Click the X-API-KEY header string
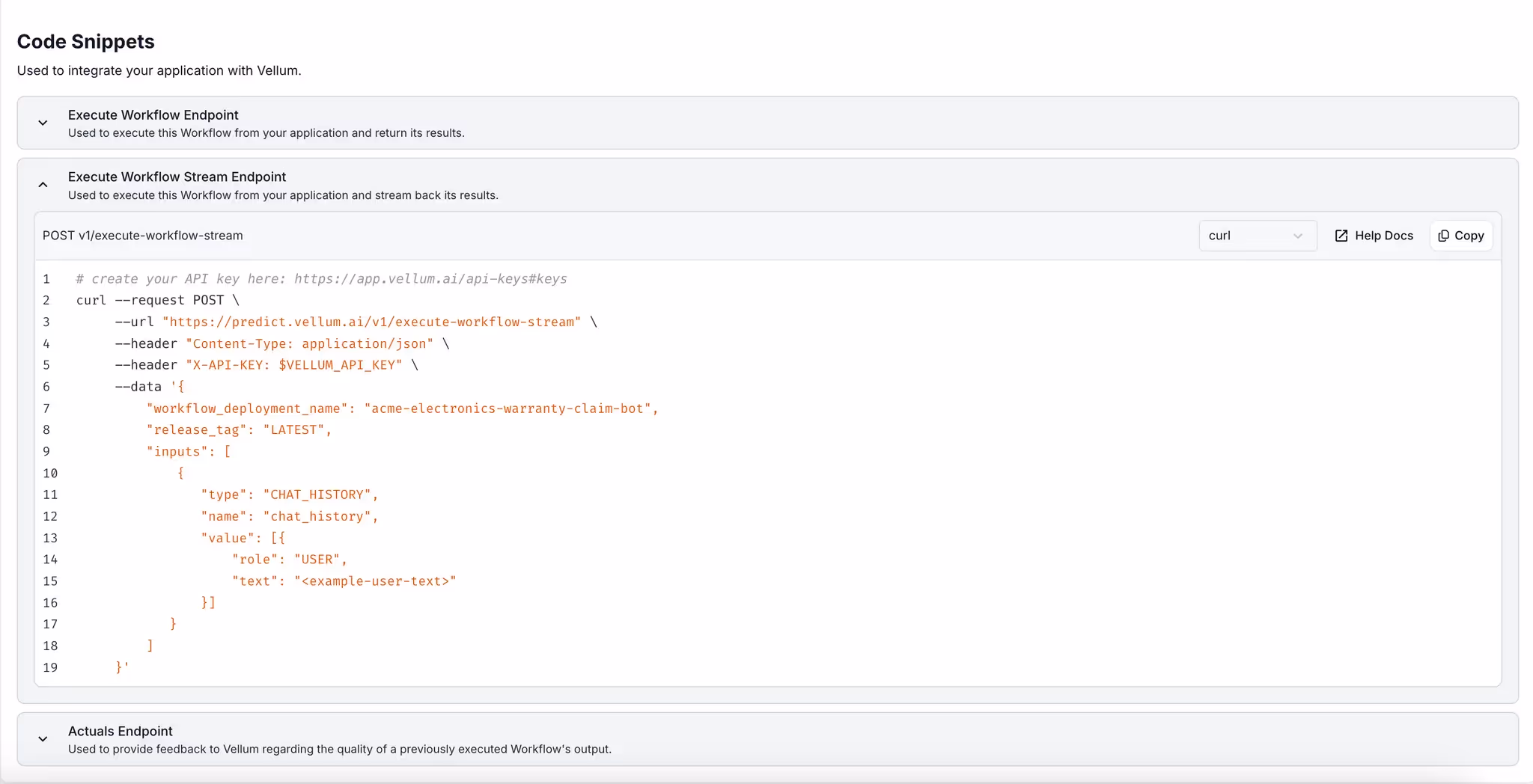The image size is (1533, 784). (x=294, y=365)
